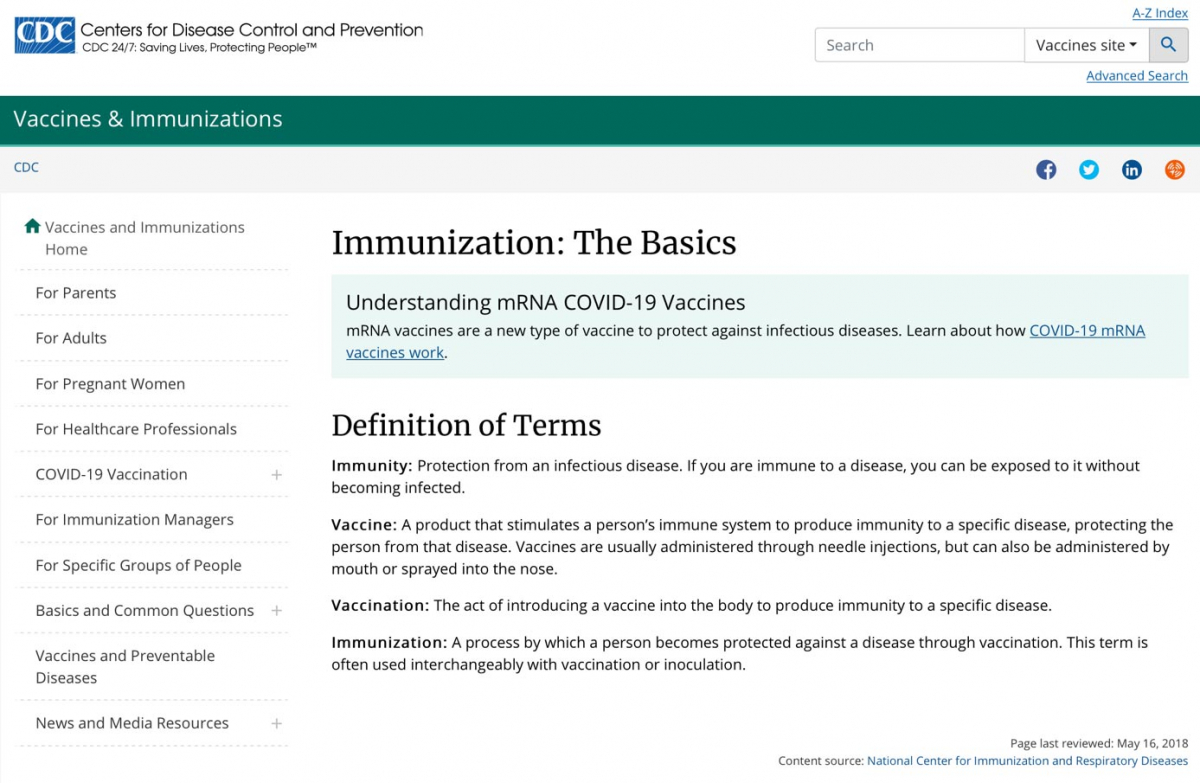The image size is (1200, 783).
Task: Expand News and Media Resources section
Action: (x=277, y=724)
